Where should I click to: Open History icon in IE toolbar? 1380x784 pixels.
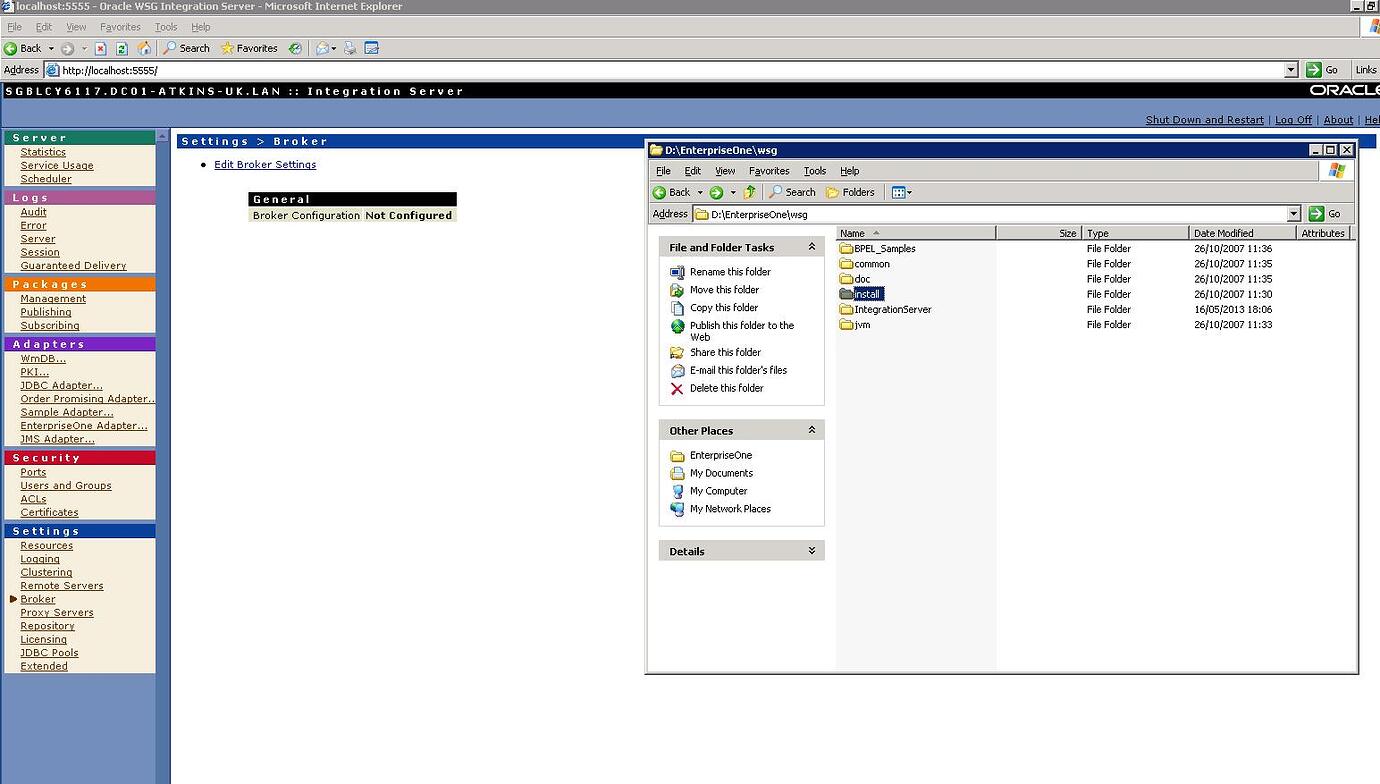(295, 48)
